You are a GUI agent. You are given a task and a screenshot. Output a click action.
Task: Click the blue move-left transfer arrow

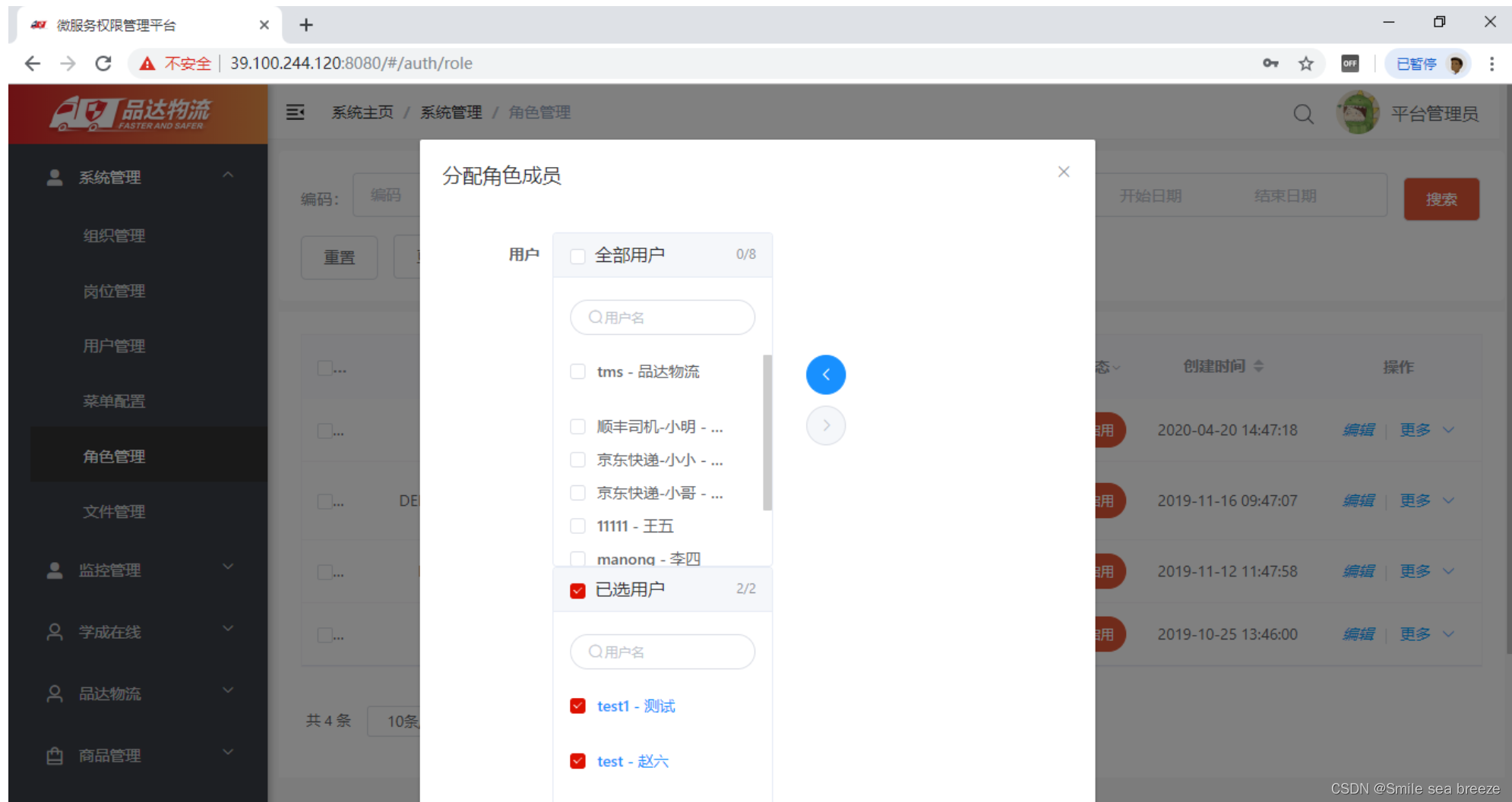826,374
